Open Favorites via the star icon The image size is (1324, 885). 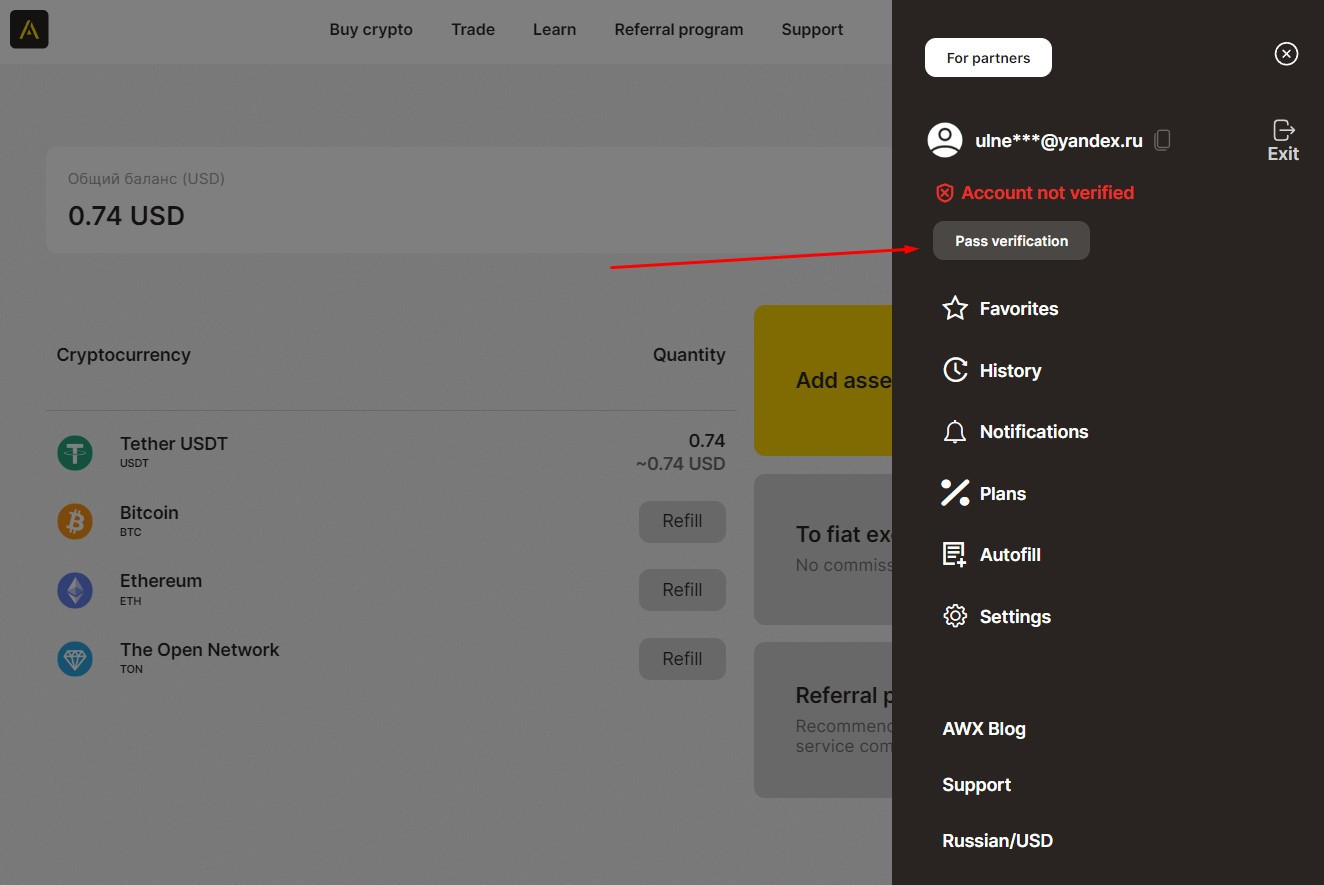pos(955,309)
